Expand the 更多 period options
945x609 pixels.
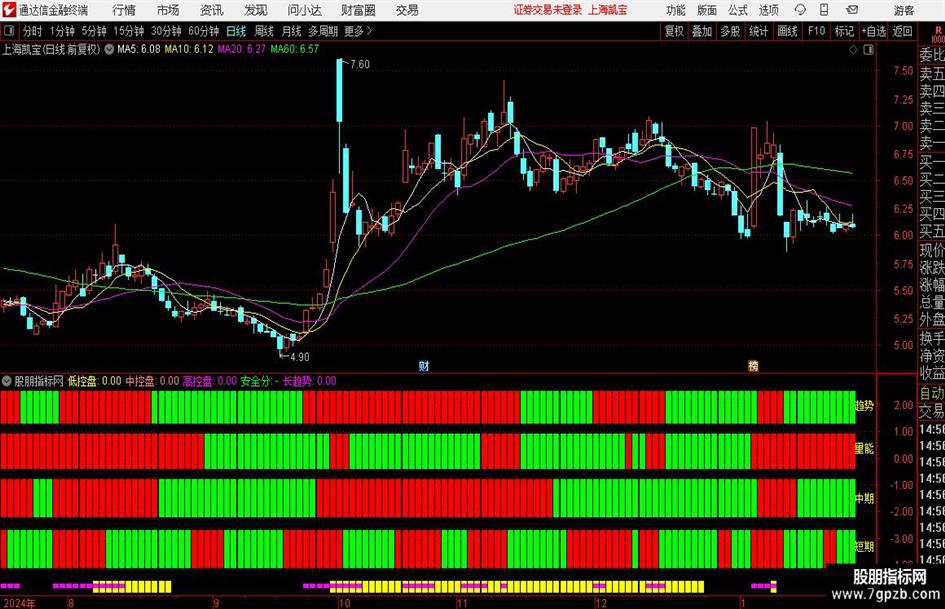point(358,31)
